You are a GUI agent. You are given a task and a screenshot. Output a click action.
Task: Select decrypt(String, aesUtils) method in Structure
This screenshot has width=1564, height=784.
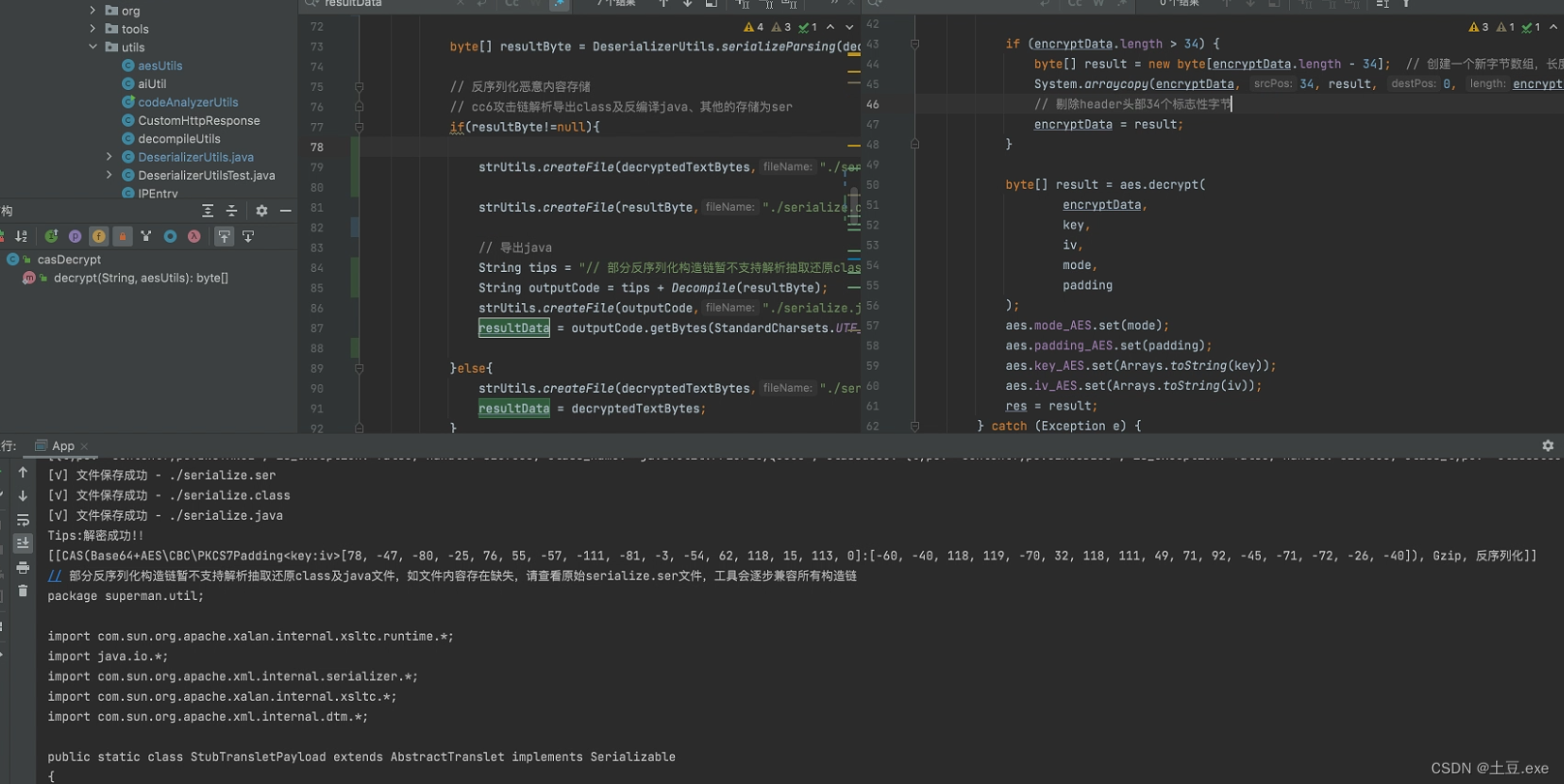pos(140,278)
